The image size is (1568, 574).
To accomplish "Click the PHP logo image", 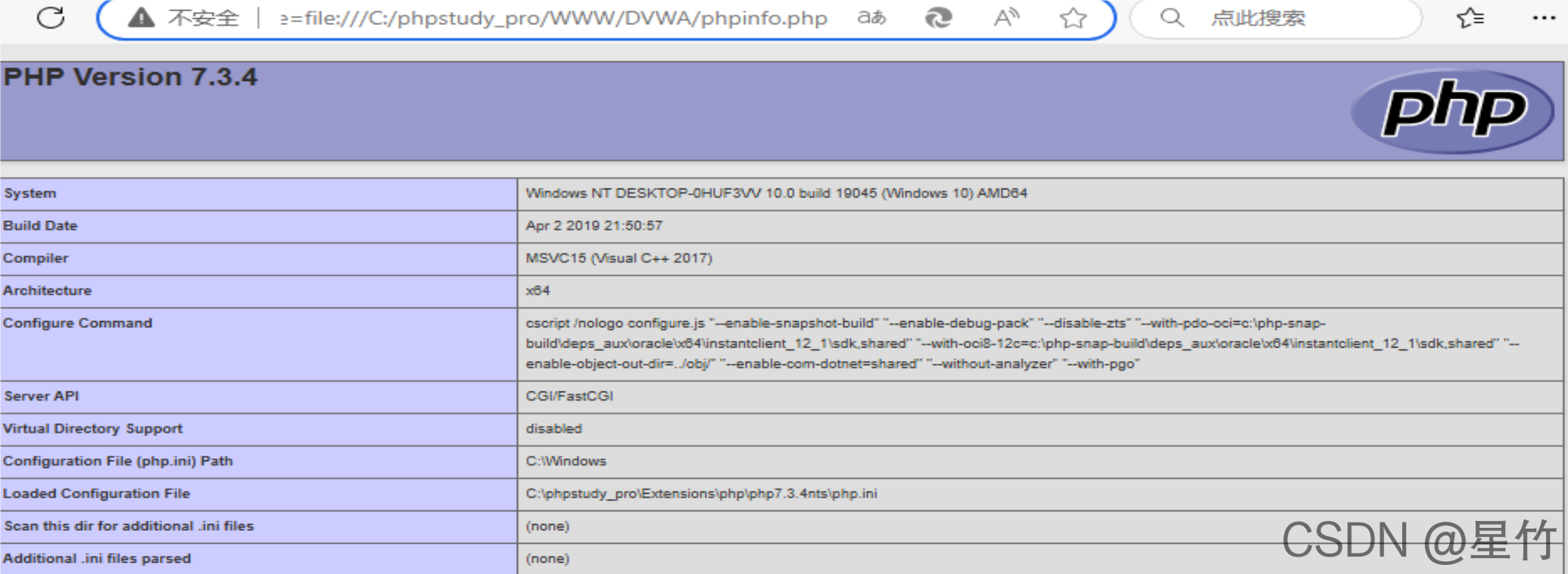I will click(x=1452, y=111).
